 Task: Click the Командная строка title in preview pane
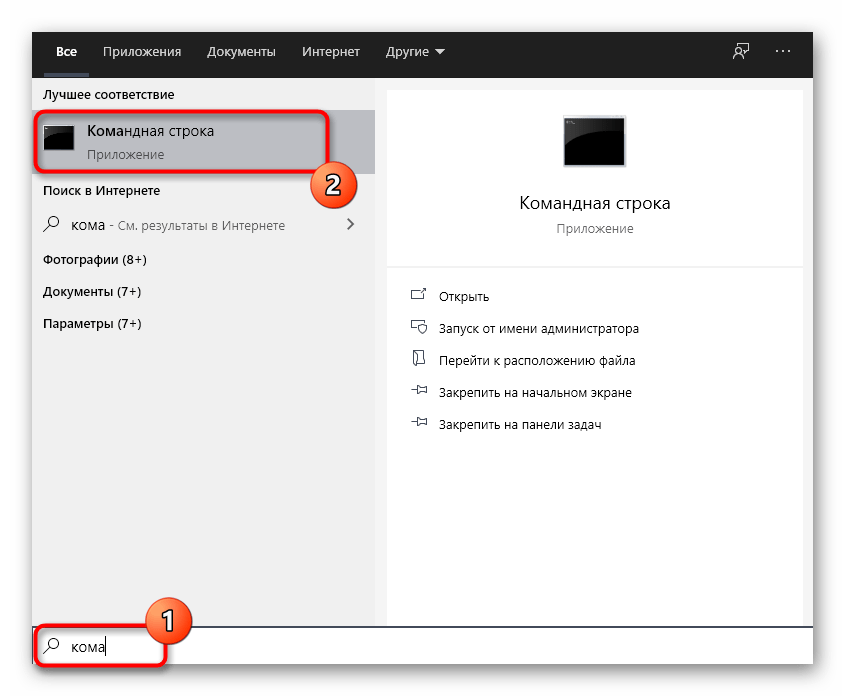coord(595,203)
